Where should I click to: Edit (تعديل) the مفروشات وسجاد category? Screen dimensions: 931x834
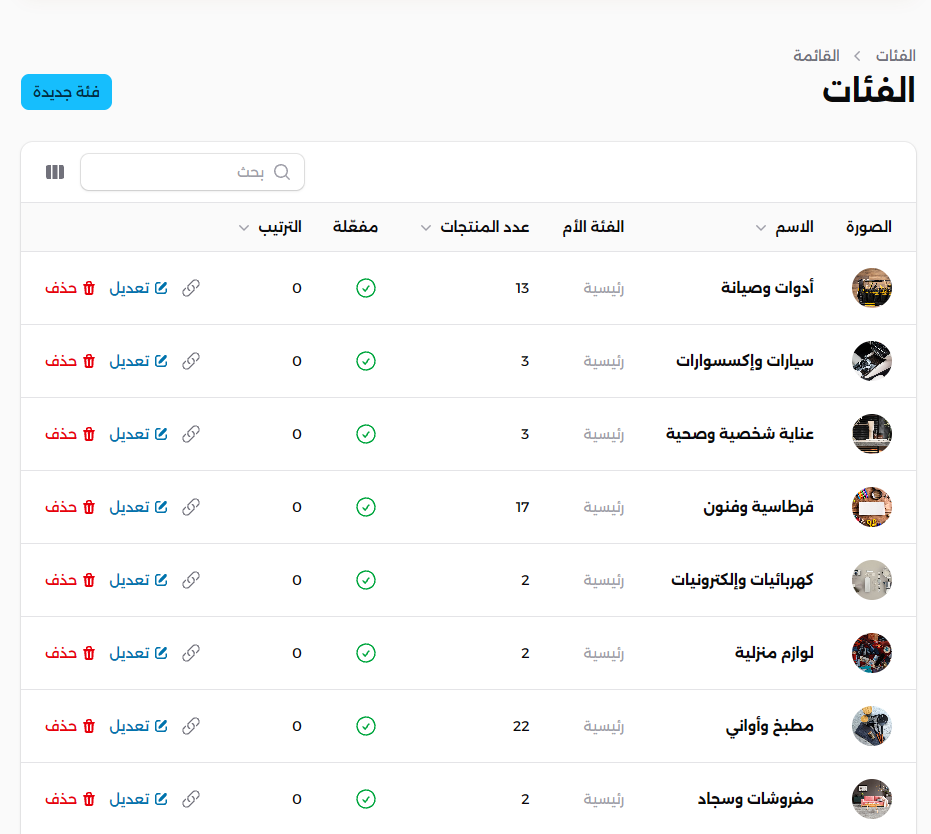pyautogui.click(x=138, y=799)
